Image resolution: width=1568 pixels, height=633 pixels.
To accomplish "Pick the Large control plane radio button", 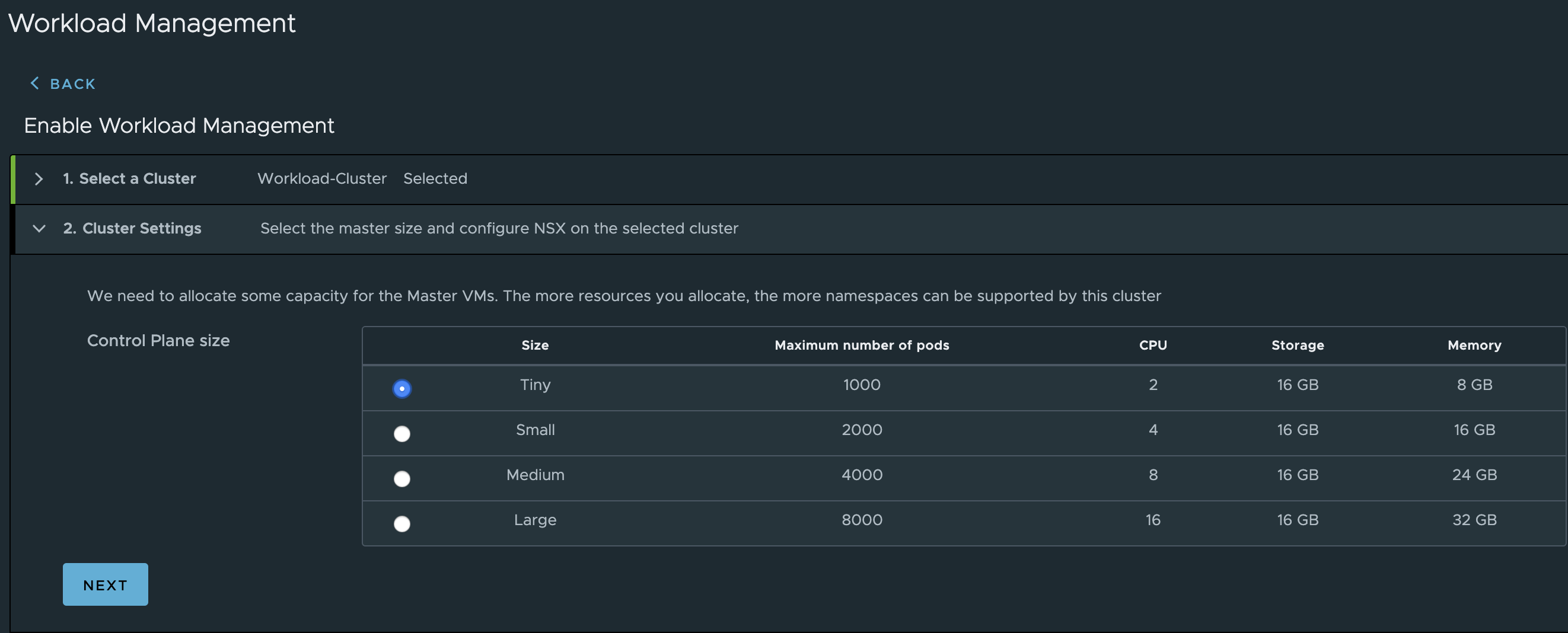I will click(401, 523).
